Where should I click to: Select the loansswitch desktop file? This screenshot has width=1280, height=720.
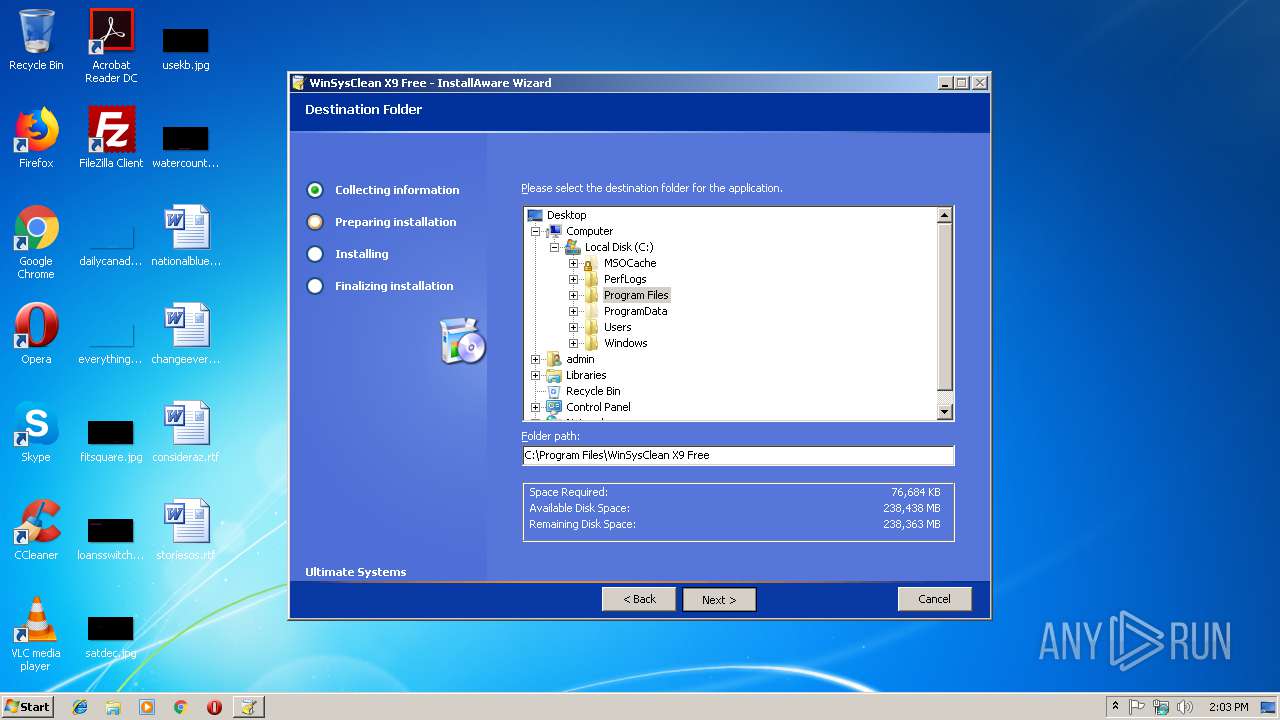click(111, 538)
